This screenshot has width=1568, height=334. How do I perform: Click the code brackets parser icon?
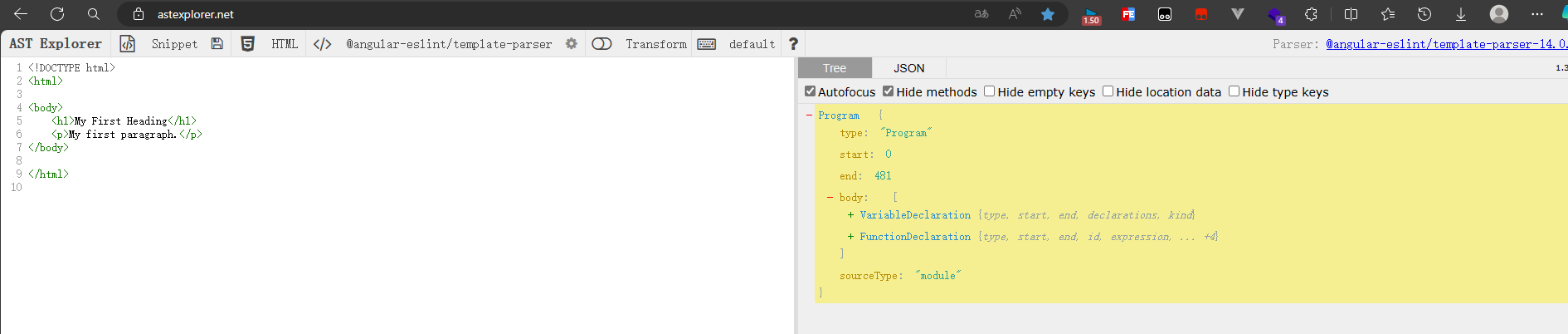(x=323, y=44)
